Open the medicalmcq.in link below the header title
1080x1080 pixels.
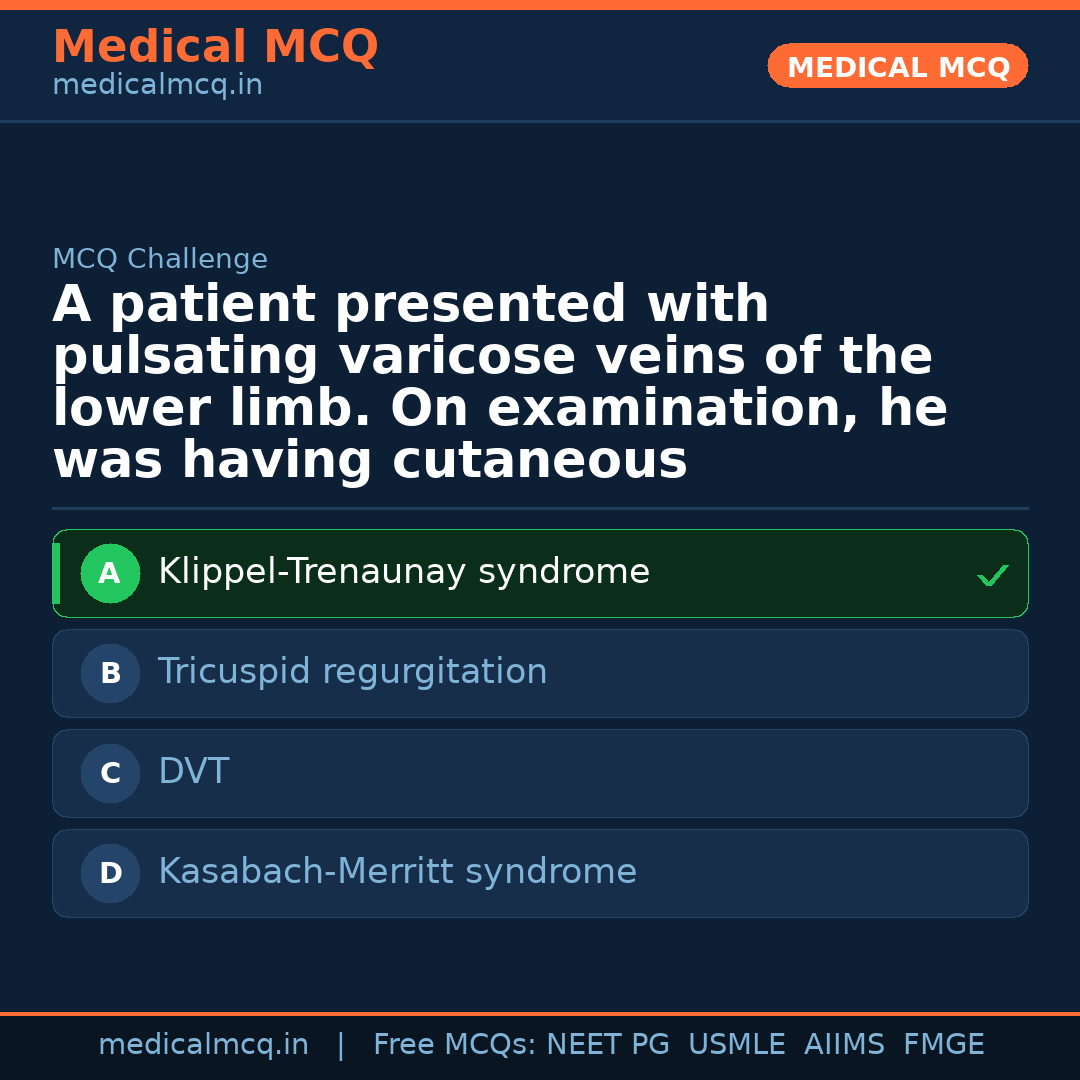(157, 86)
